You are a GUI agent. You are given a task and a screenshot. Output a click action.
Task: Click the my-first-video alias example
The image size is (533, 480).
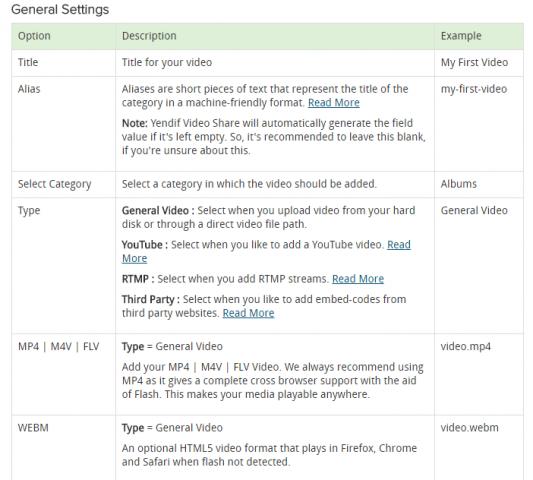tap(474, 89)
